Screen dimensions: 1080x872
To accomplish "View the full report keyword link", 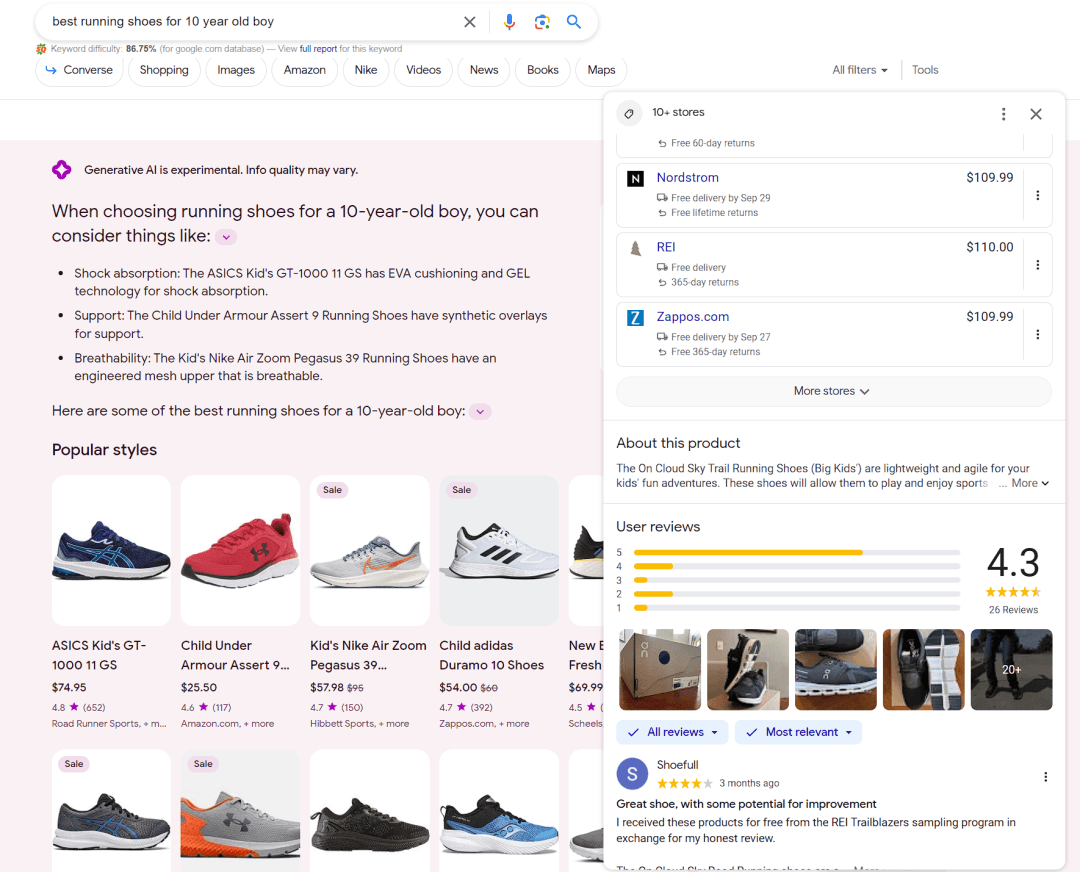I will [318, 49].
